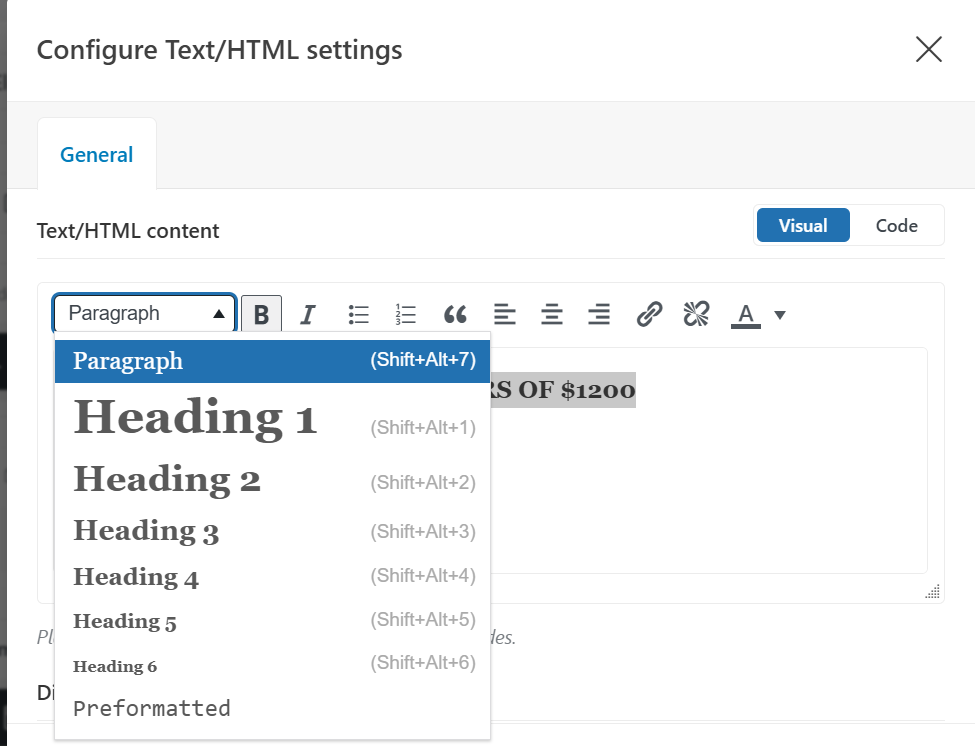Center align the text
The image size is (975, 746).
pyautogui.click(x=552, y=315)
